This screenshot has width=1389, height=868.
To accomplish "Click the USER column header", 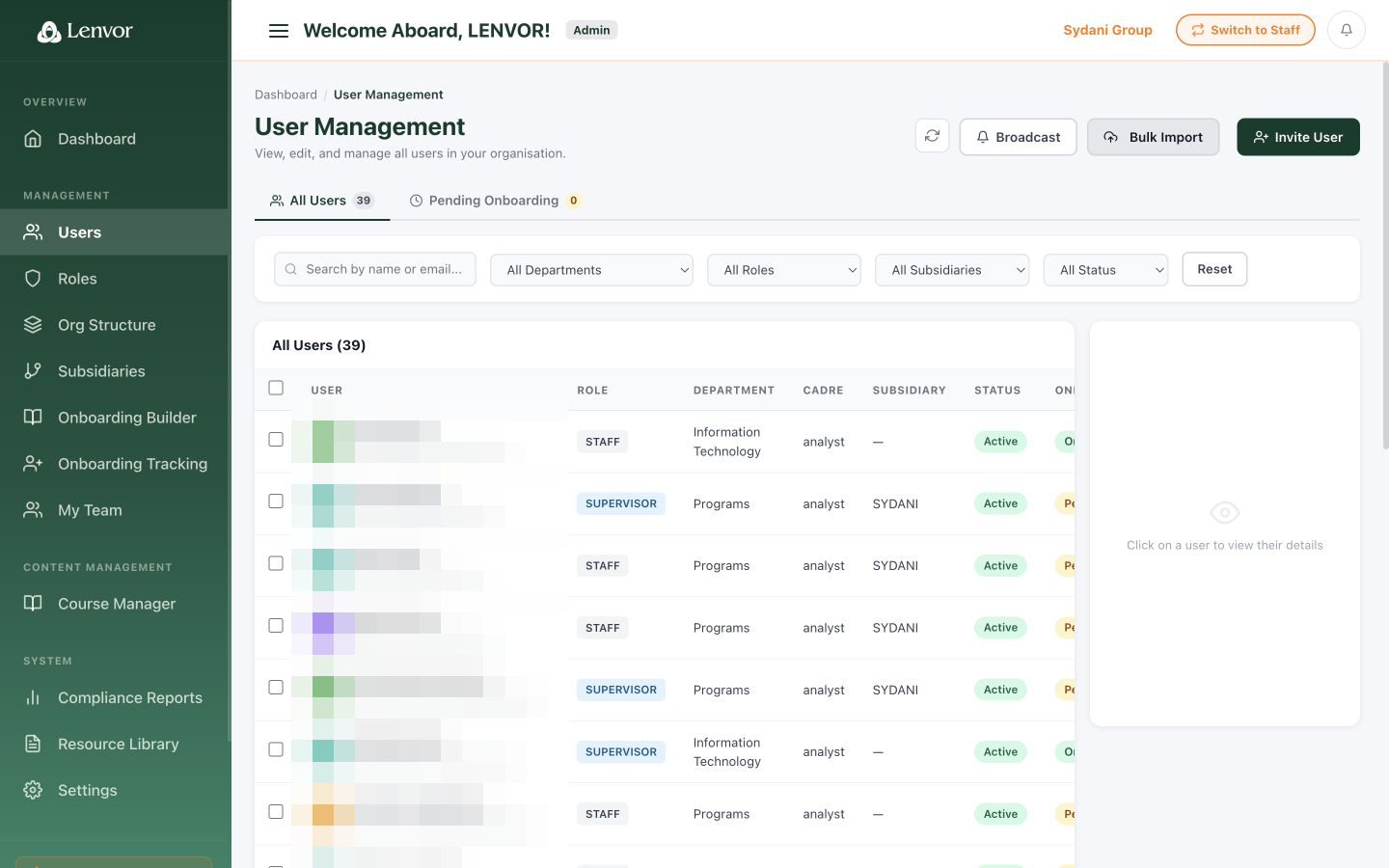I will [x=326, y=391].
